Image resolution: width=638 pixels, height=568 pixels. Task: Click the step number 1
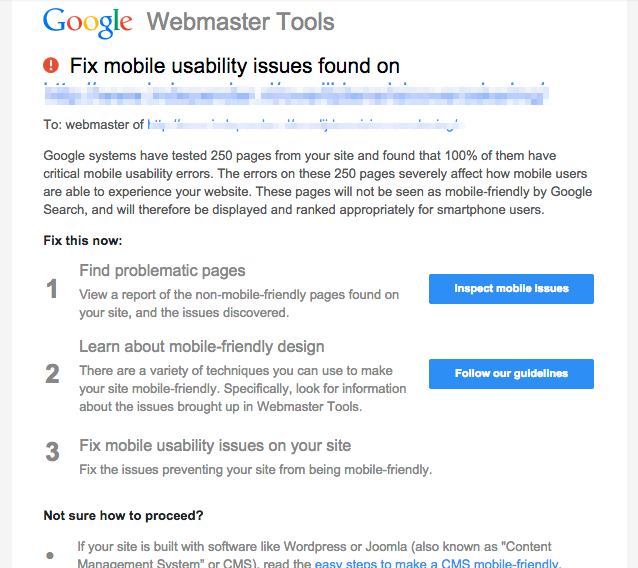tap(52, 289)
